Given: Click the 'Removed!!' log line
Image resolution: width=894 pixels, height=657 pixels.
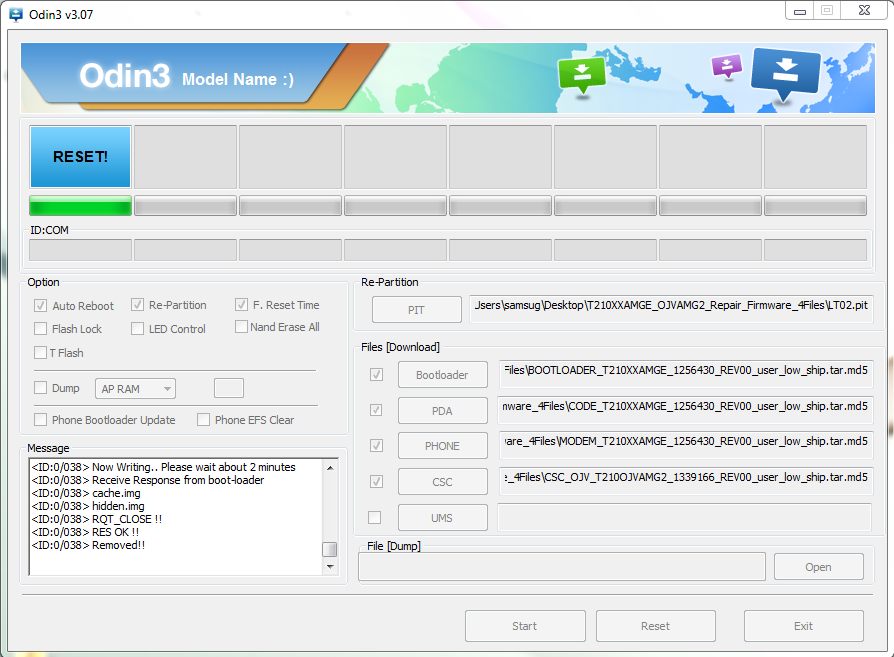Looking at the screenshot, I should click(88, 545).
